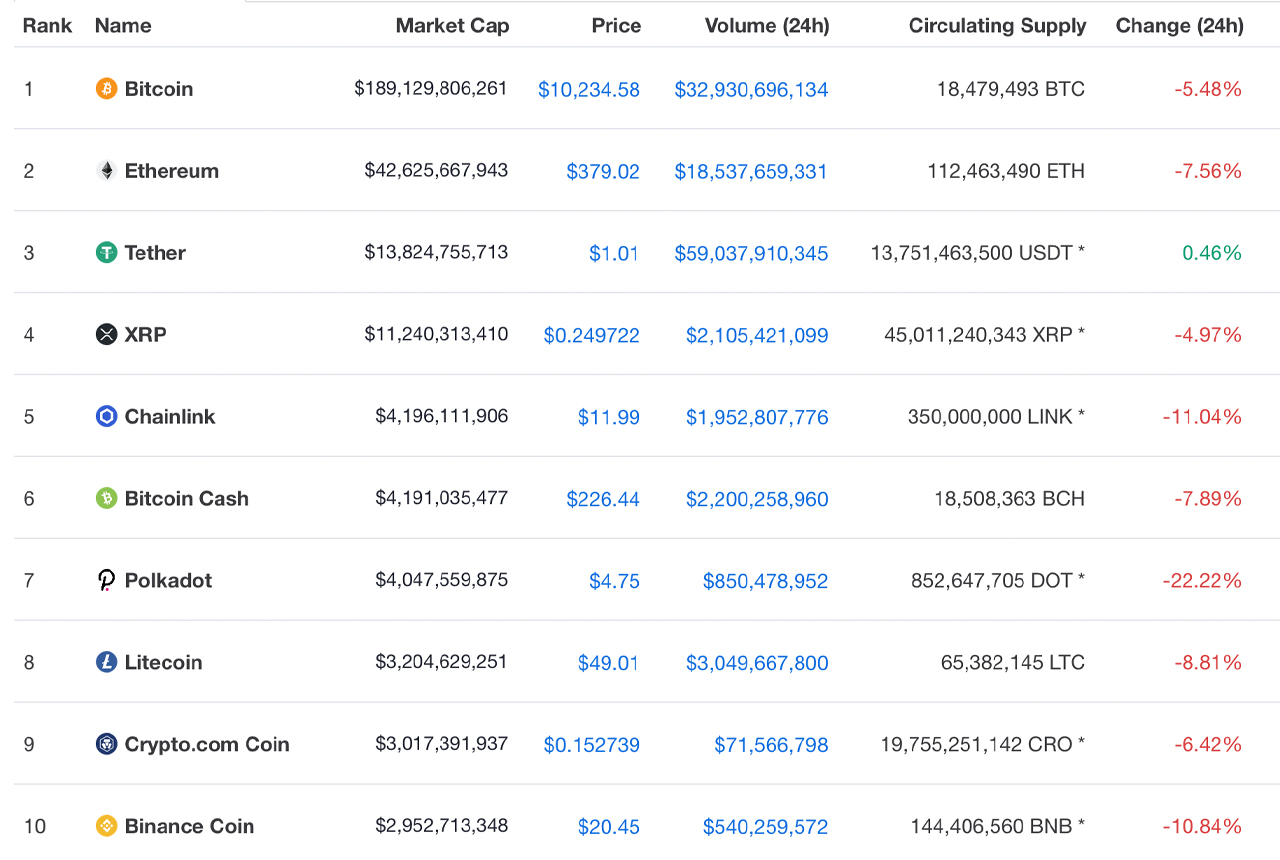Click Binance Coin volume $540,259,572
Viewport: 1280px width, 860px height.
766,828
